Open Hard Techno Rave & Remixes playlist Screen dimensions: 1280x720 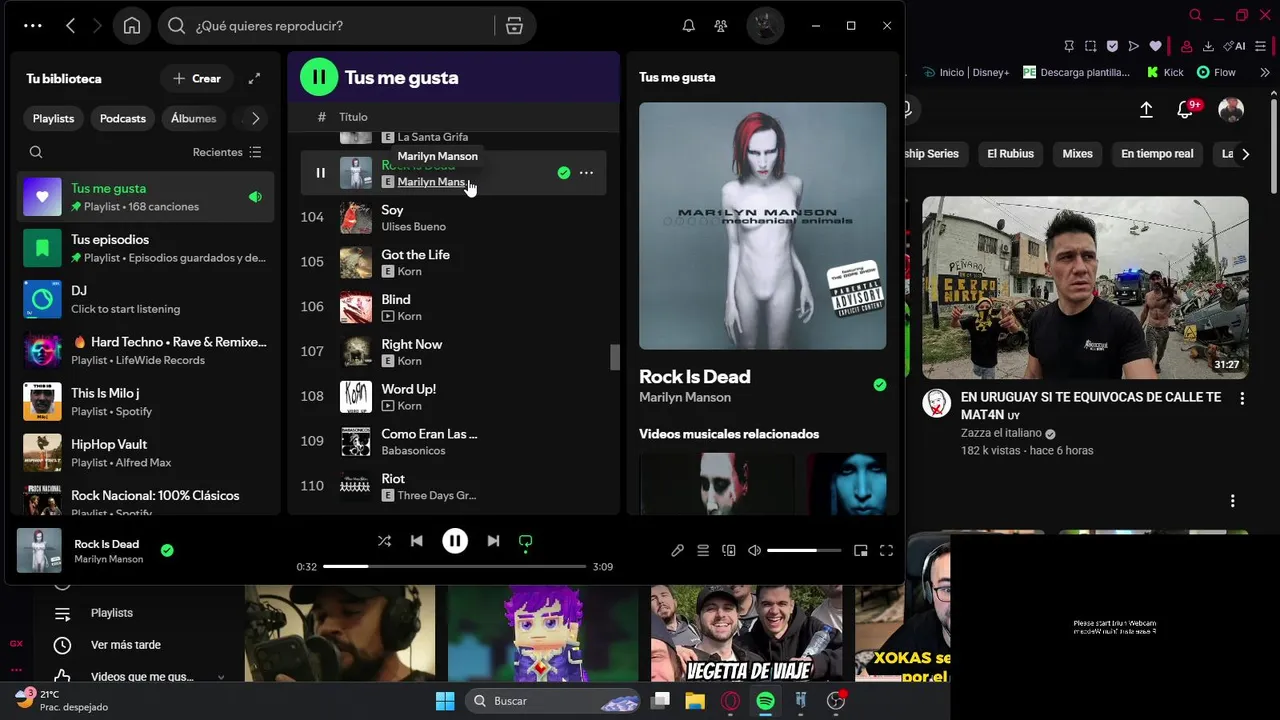146,350
